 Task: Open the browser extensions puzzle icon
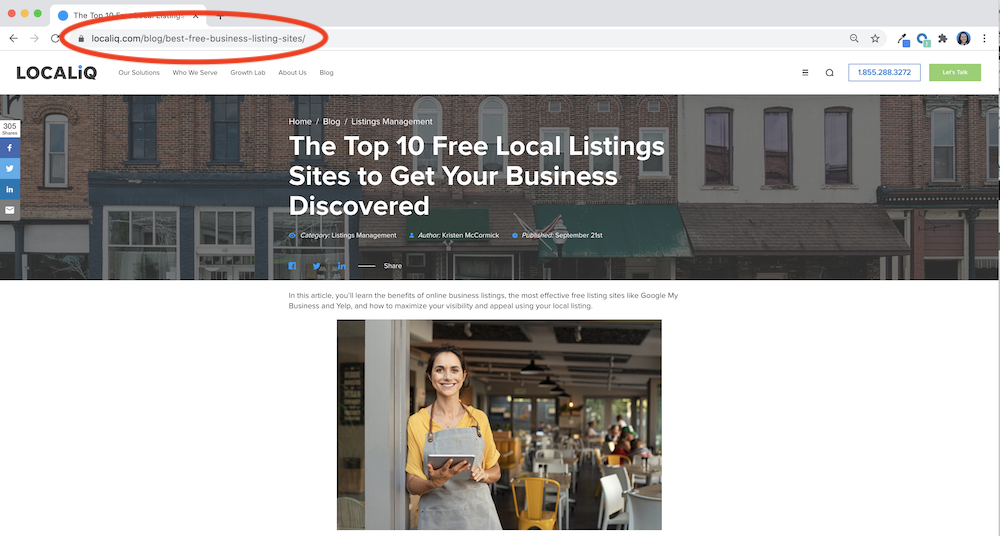coord(943,38)
